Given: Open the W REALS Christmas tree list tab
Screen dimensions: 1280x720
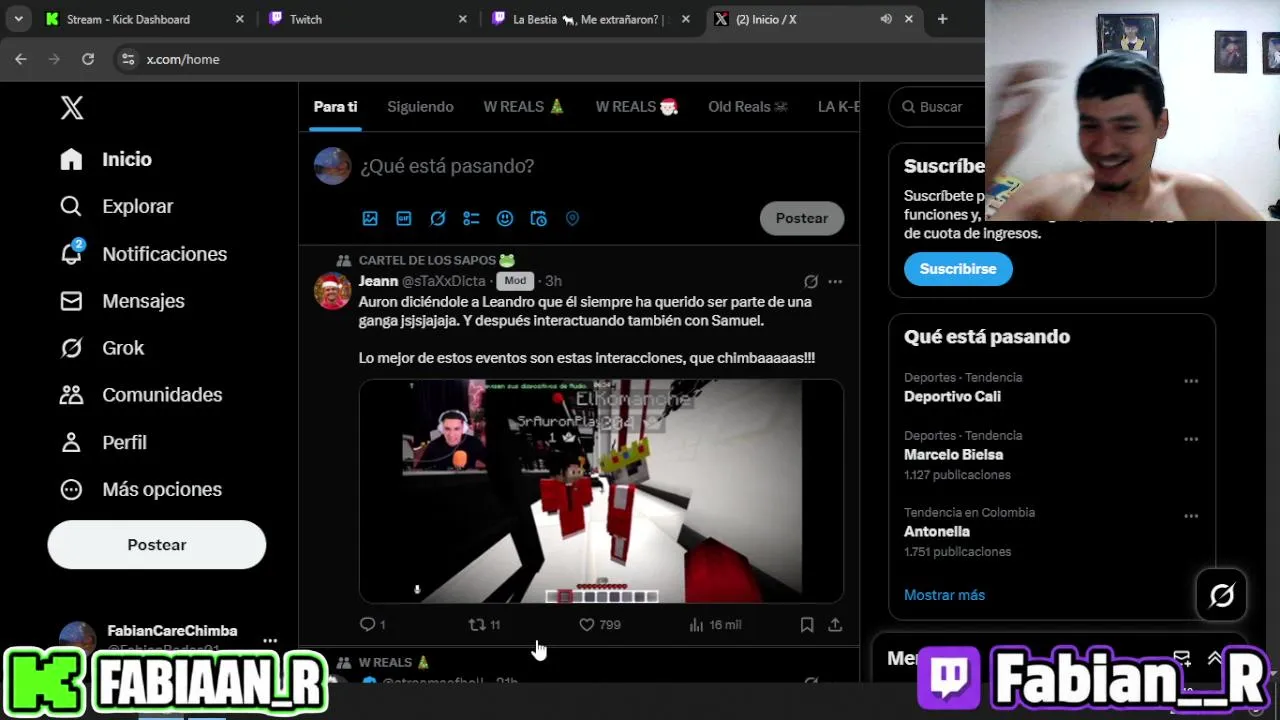Looking at the screenshot, I should point(524,107).
